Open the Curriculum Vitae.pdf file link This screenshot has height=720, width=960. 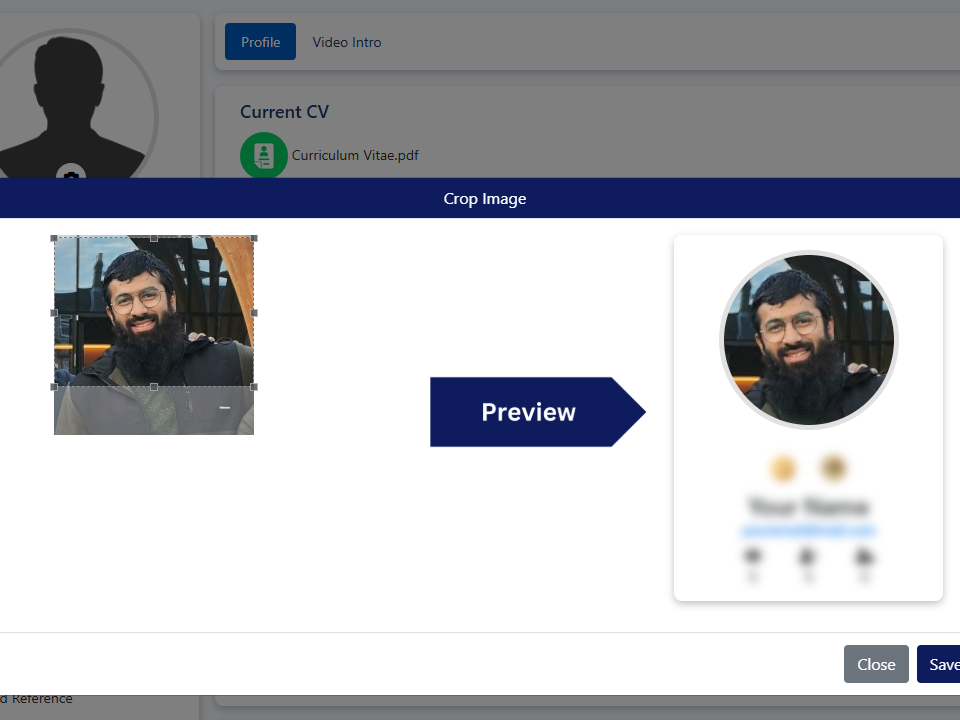pos(355,156)
